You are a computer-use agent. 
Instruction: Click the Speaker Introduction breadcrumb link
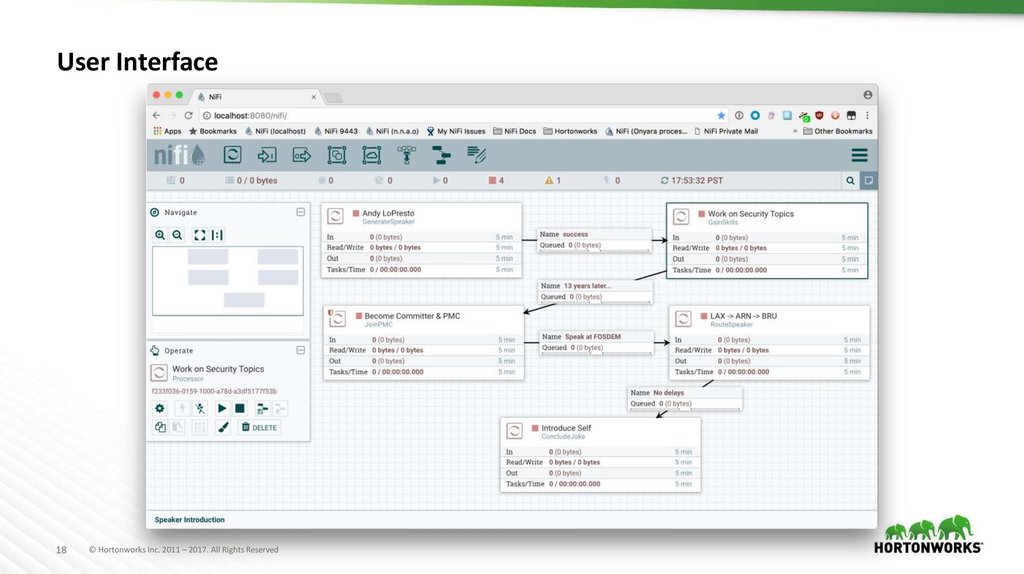pos(189,520)
